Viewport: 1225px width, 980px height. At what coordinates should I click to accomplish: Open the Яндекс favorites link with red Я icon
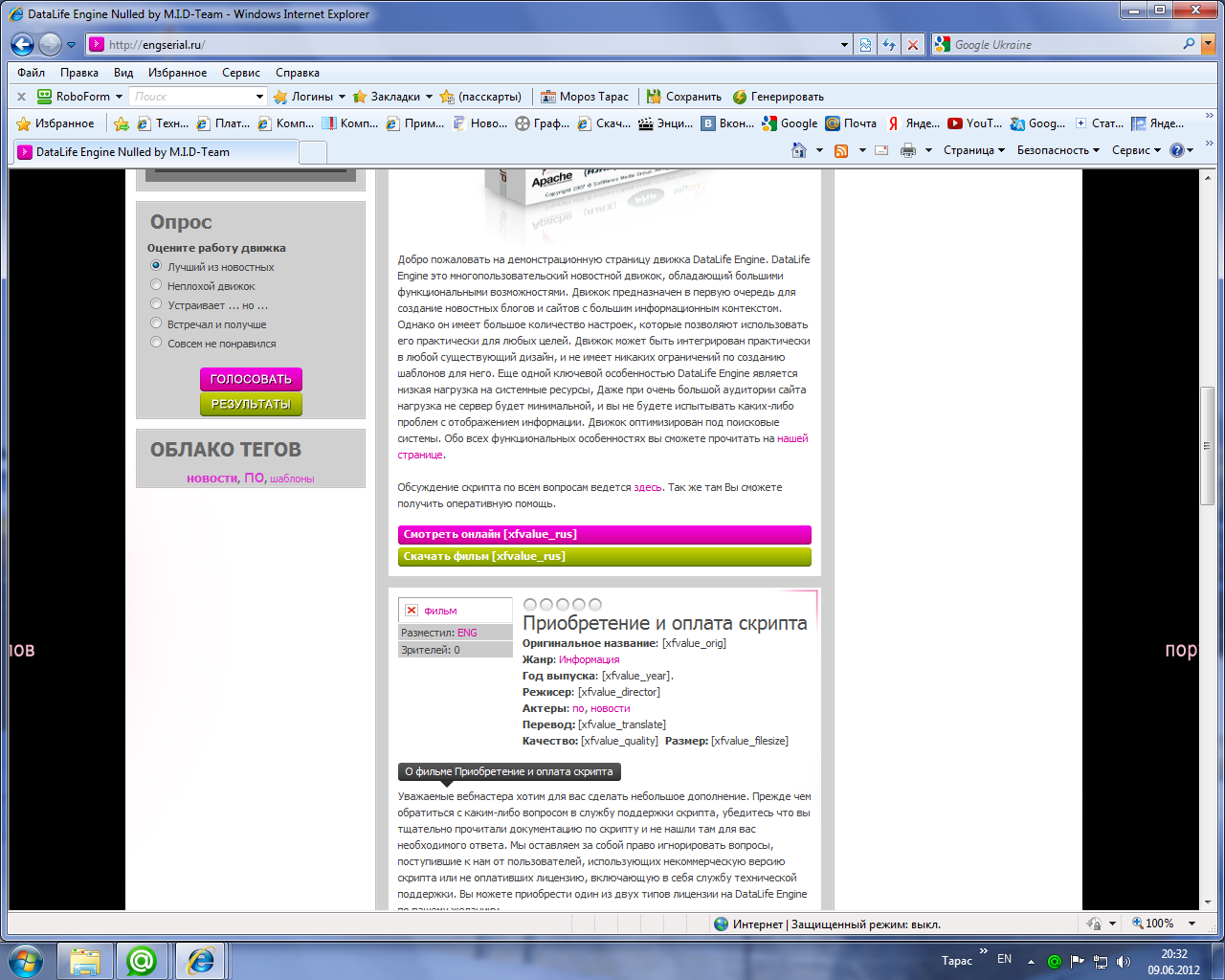click(x=913, y=123)
